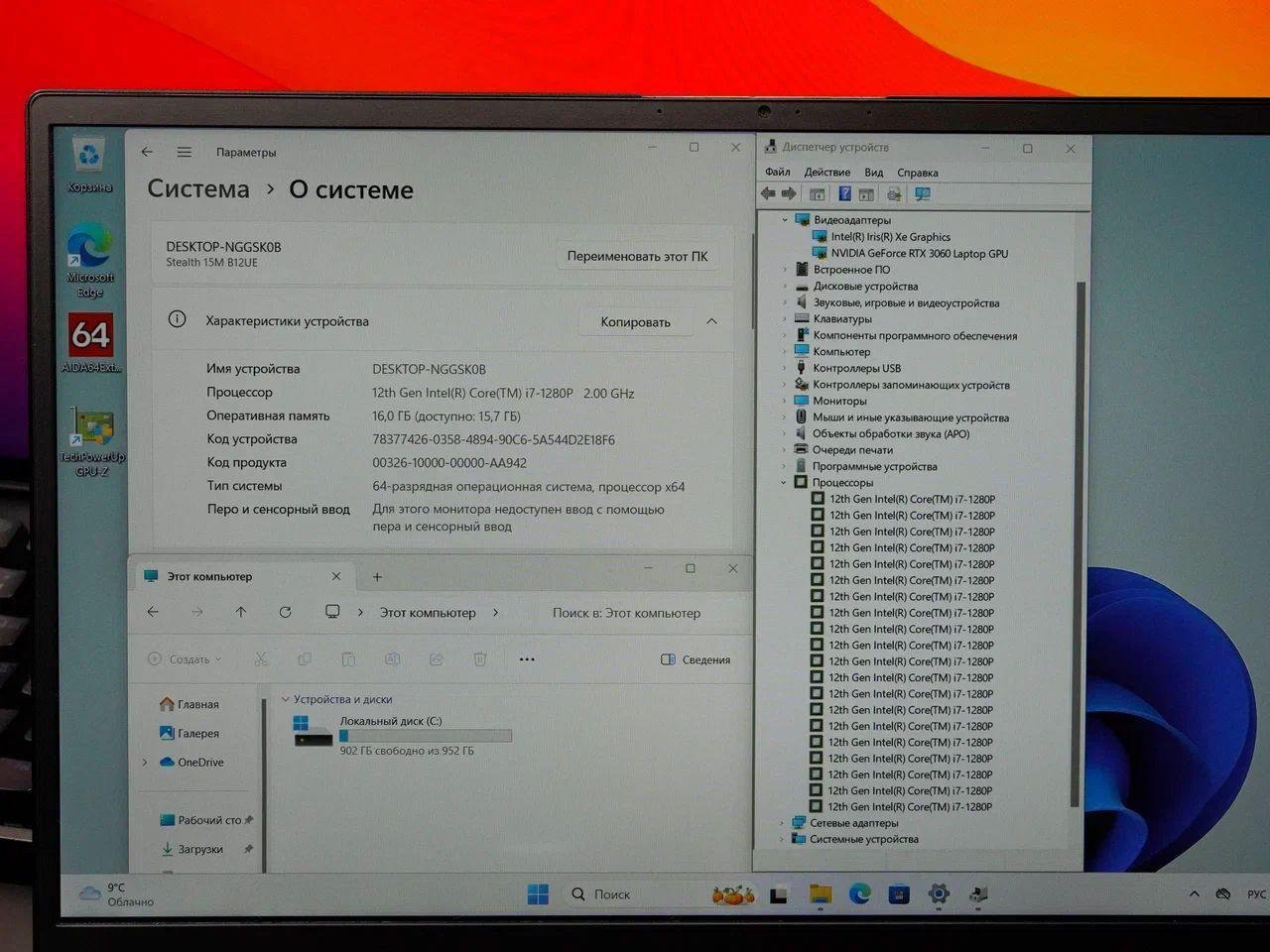The height and width of the screenshot is (952, 1270).
Task: Expand the Сетевые адаптеры node
Action: tap(782, 822)
